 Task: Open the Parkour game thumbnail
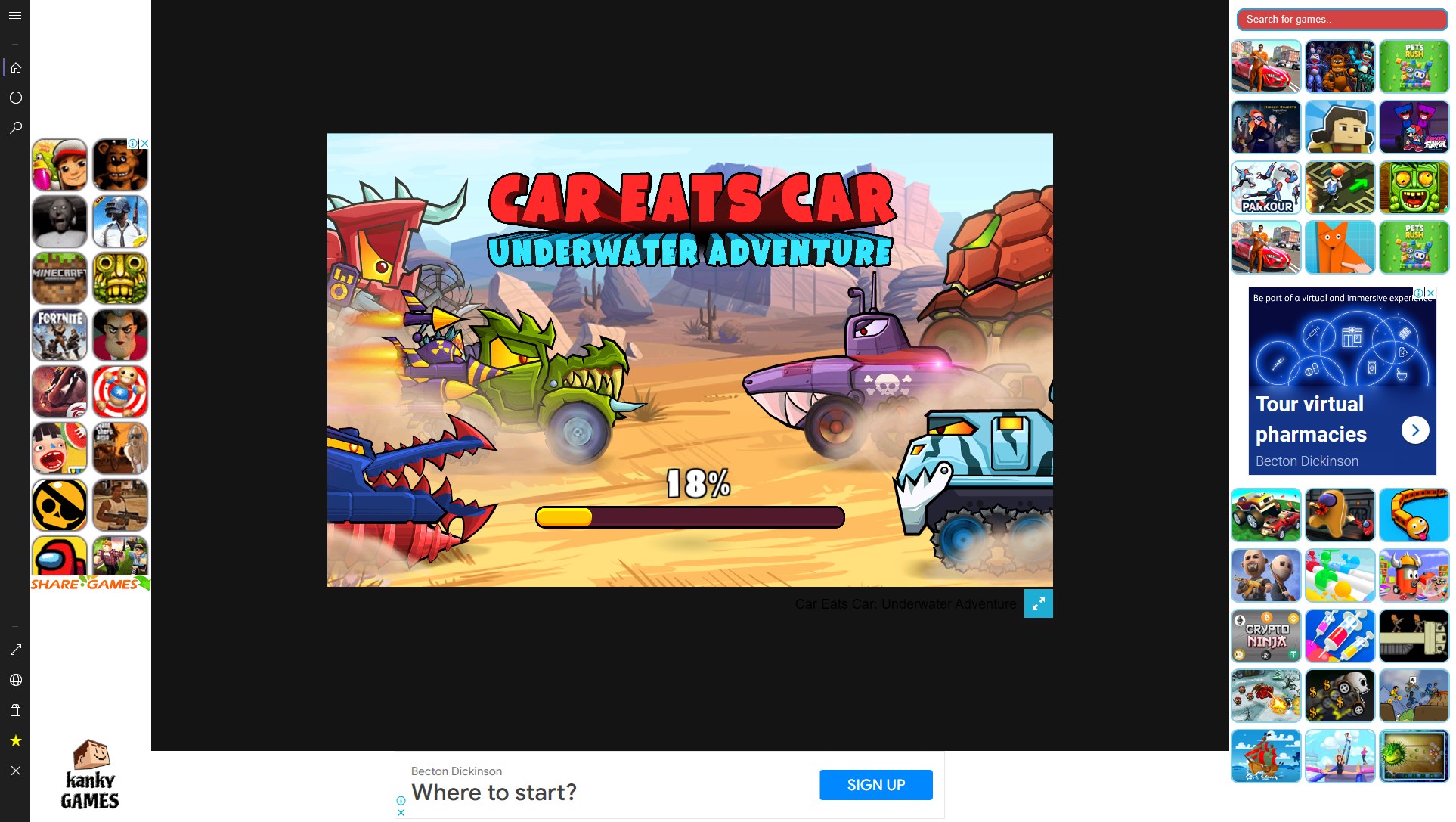1265,187
